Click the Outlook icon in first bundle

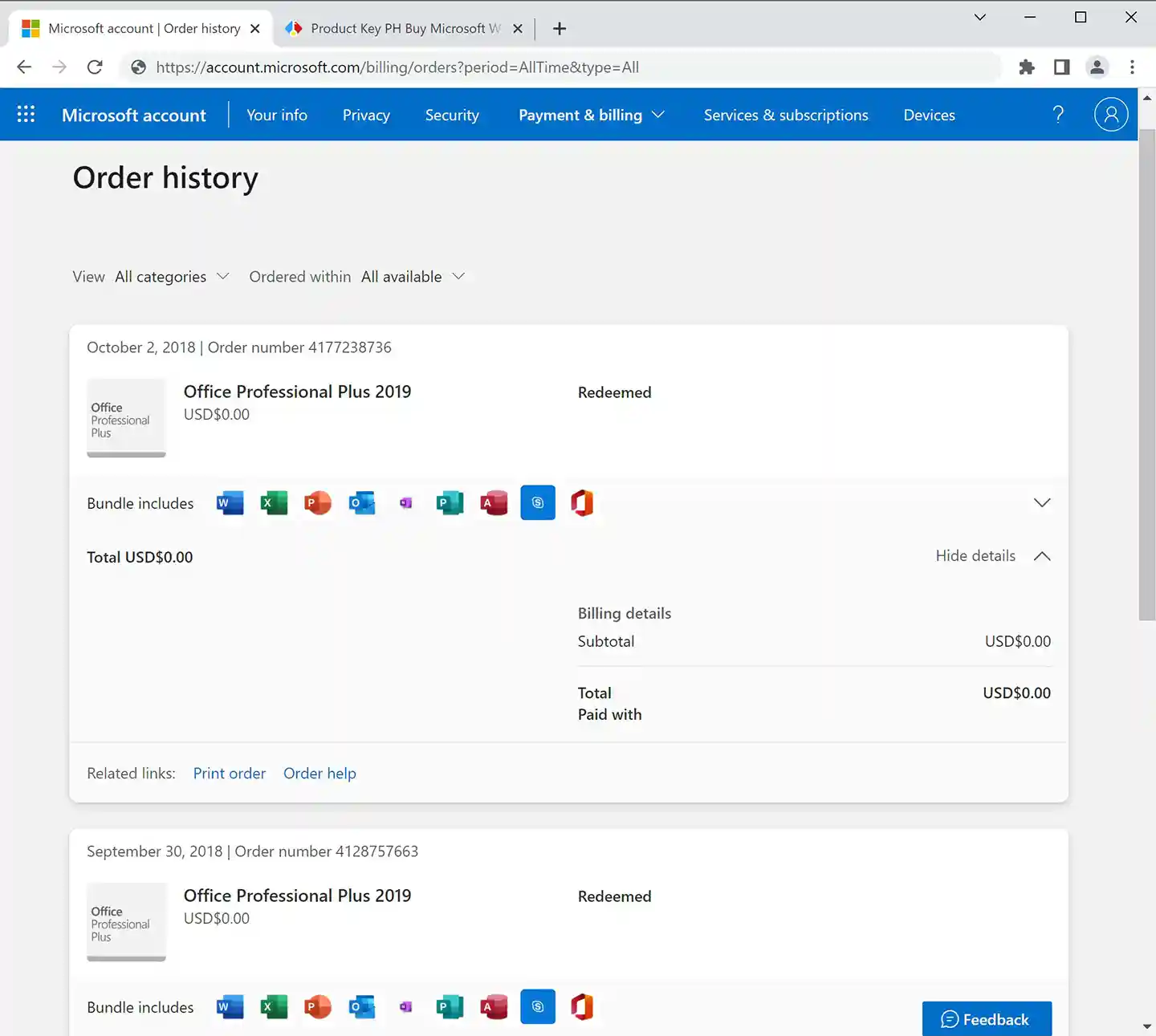pos(362,503)
